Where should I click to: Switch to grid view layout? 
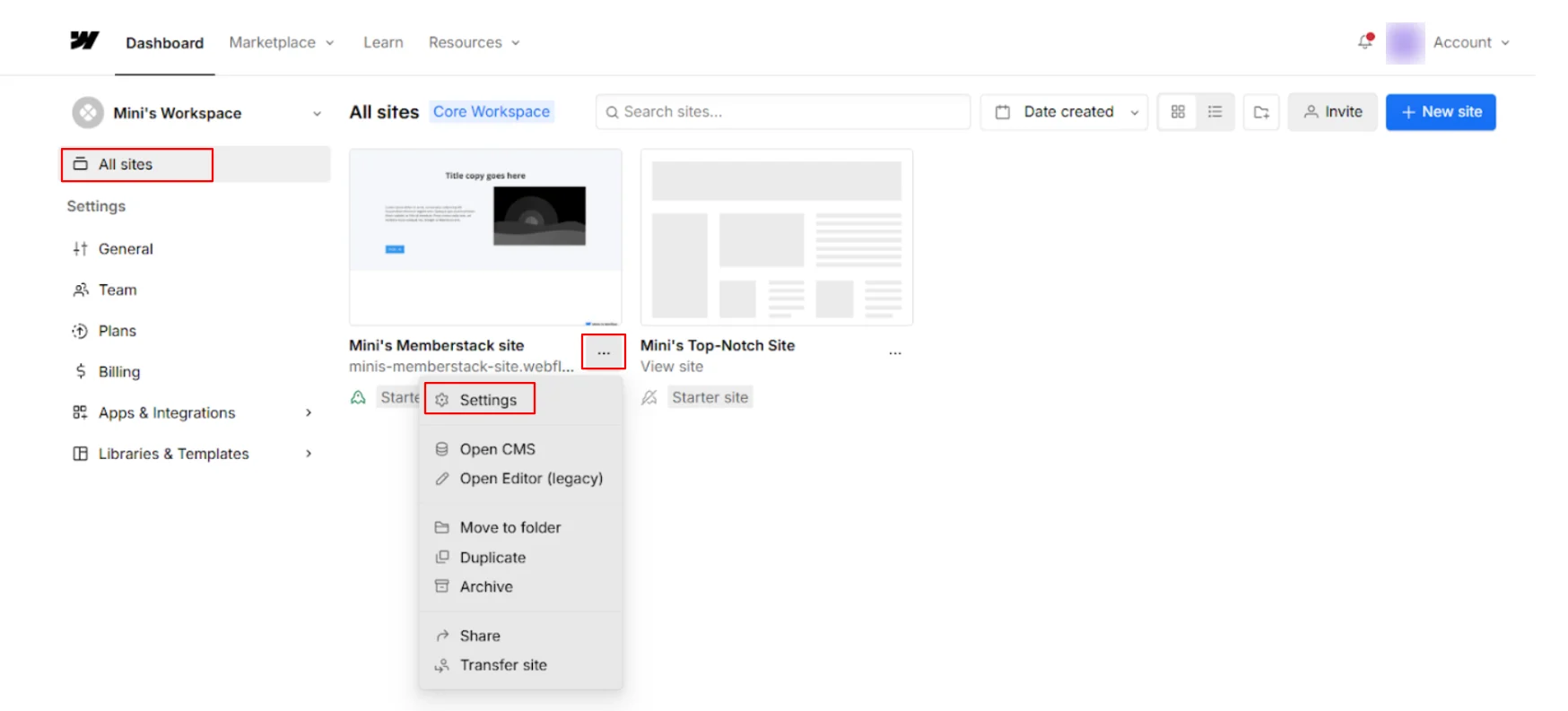(1178, 112)
